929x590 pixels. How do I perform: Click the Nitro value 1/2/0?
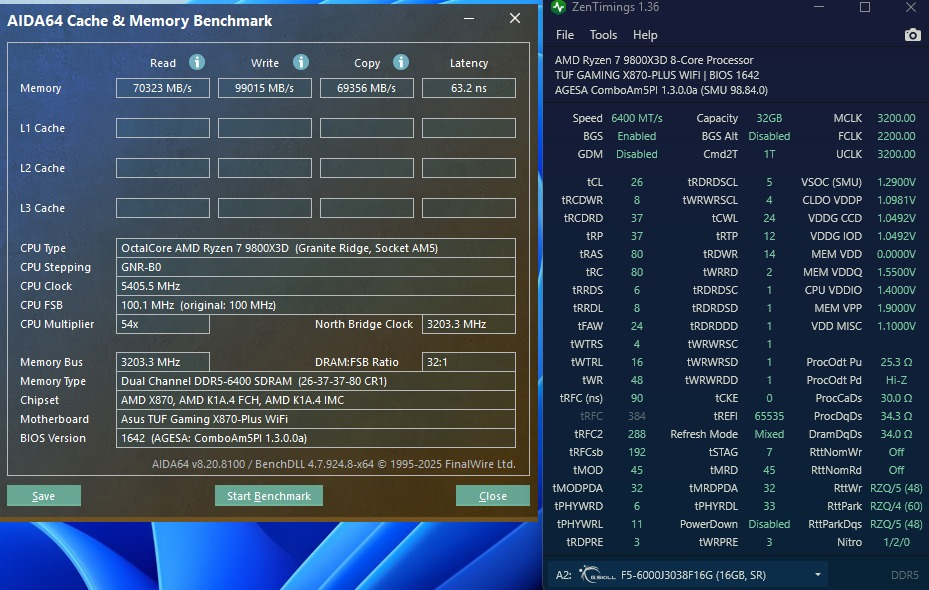tap(896, 542)
